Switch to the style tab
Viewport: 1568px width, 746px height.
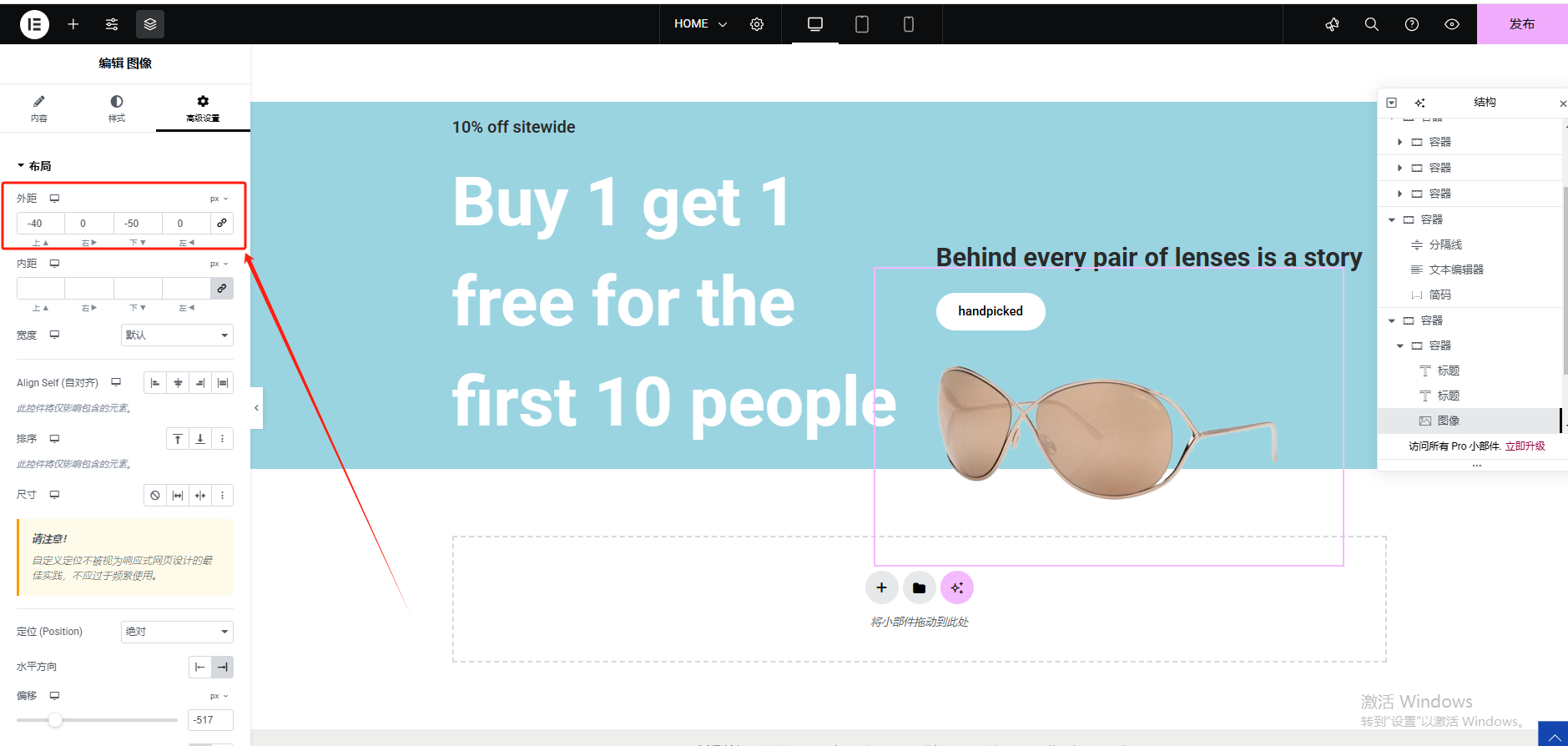[117, 108]
